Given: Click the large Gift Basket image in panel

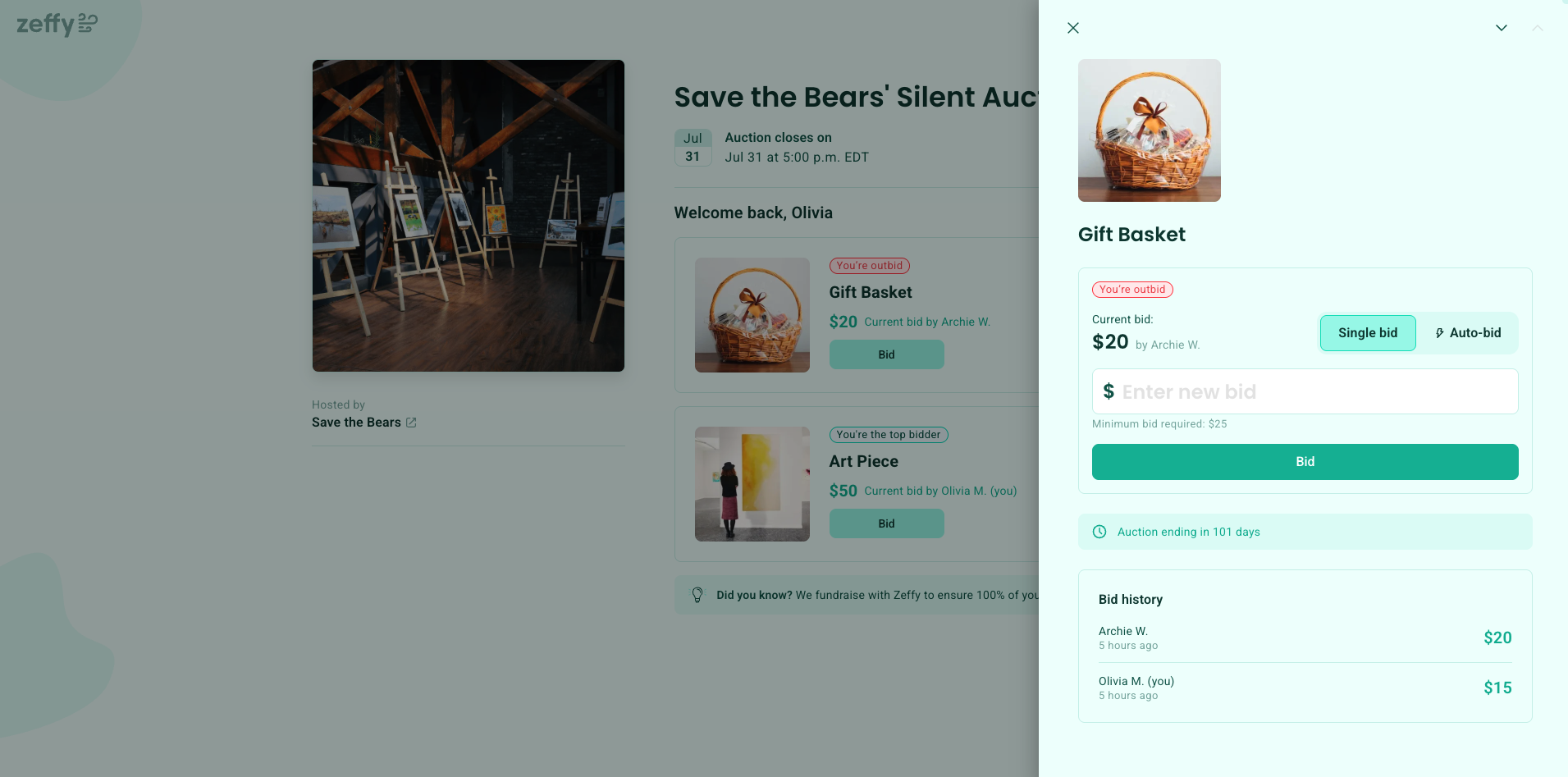Looking at the screenshot, I should [1149, 130].
